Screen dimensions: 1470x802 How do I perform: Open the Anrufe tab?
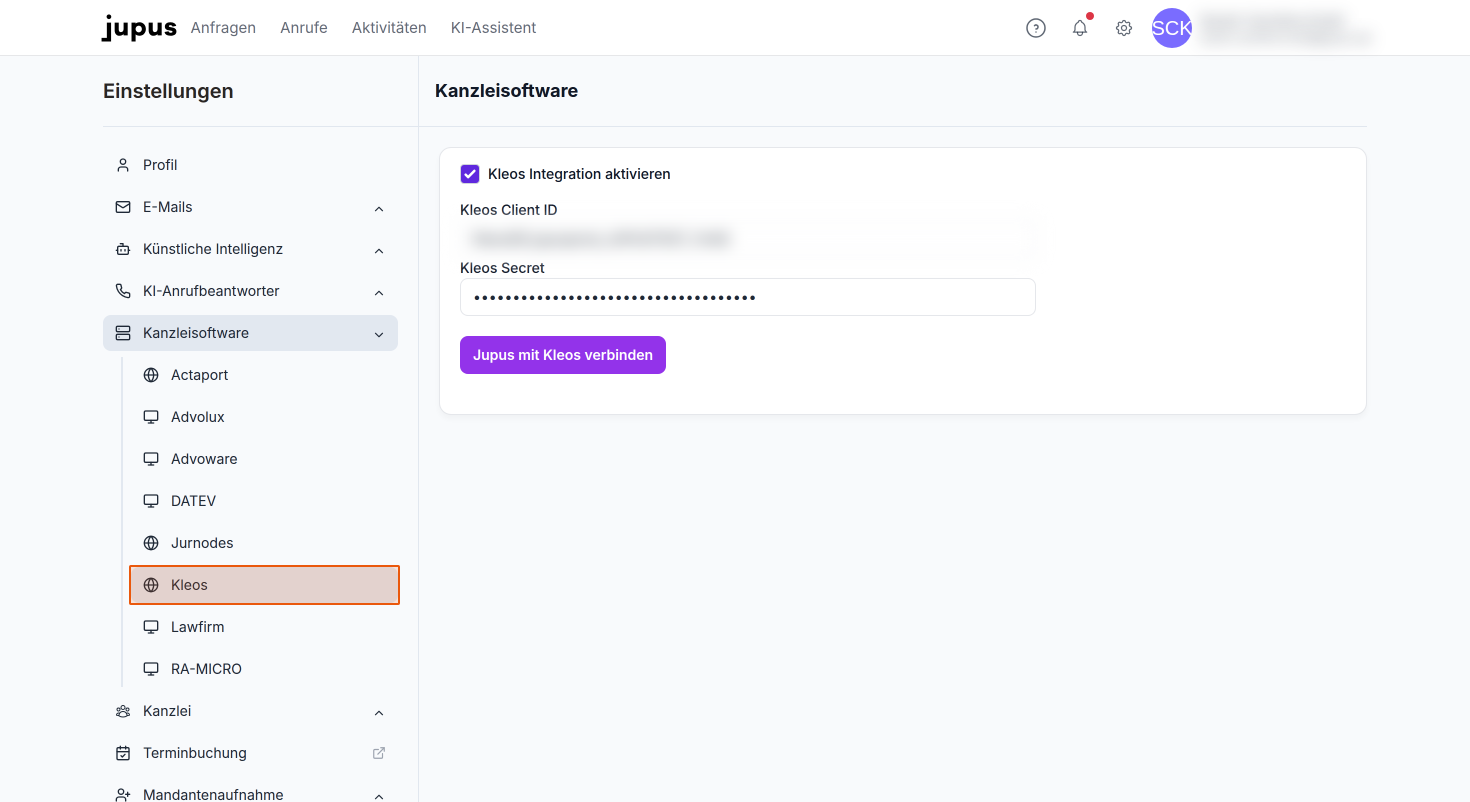point(304,28)
